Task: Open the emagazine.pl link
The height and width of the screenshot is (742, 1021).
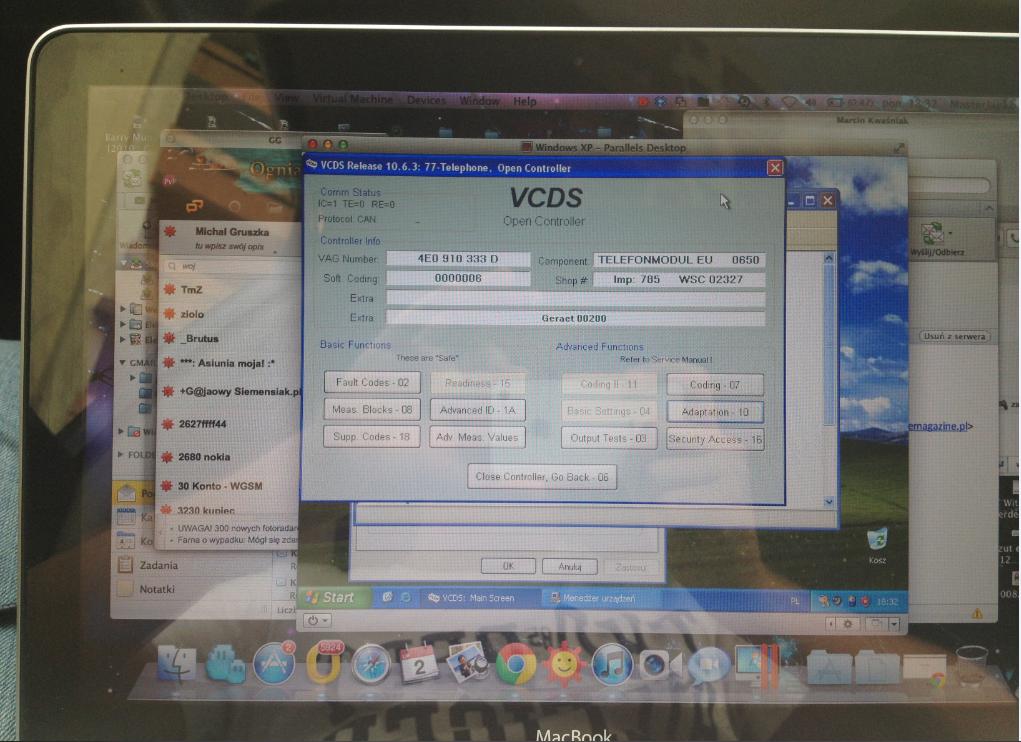Action: [x=940, y=426]
